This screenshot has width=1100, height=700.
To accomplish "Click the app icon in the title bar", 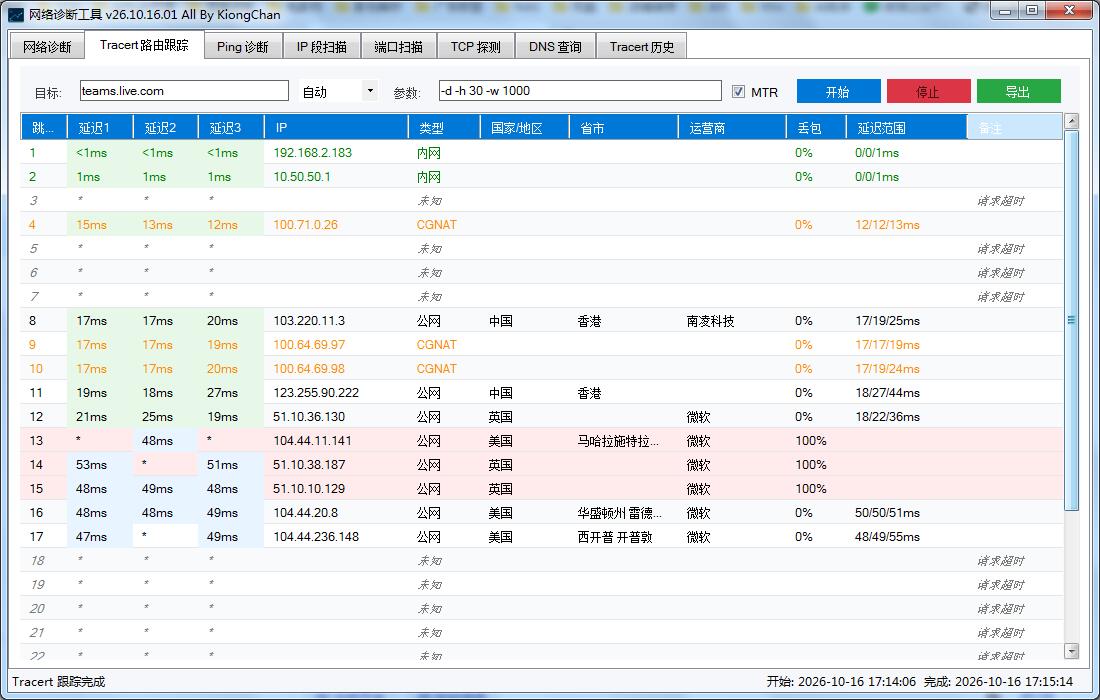I will [15, 14].
